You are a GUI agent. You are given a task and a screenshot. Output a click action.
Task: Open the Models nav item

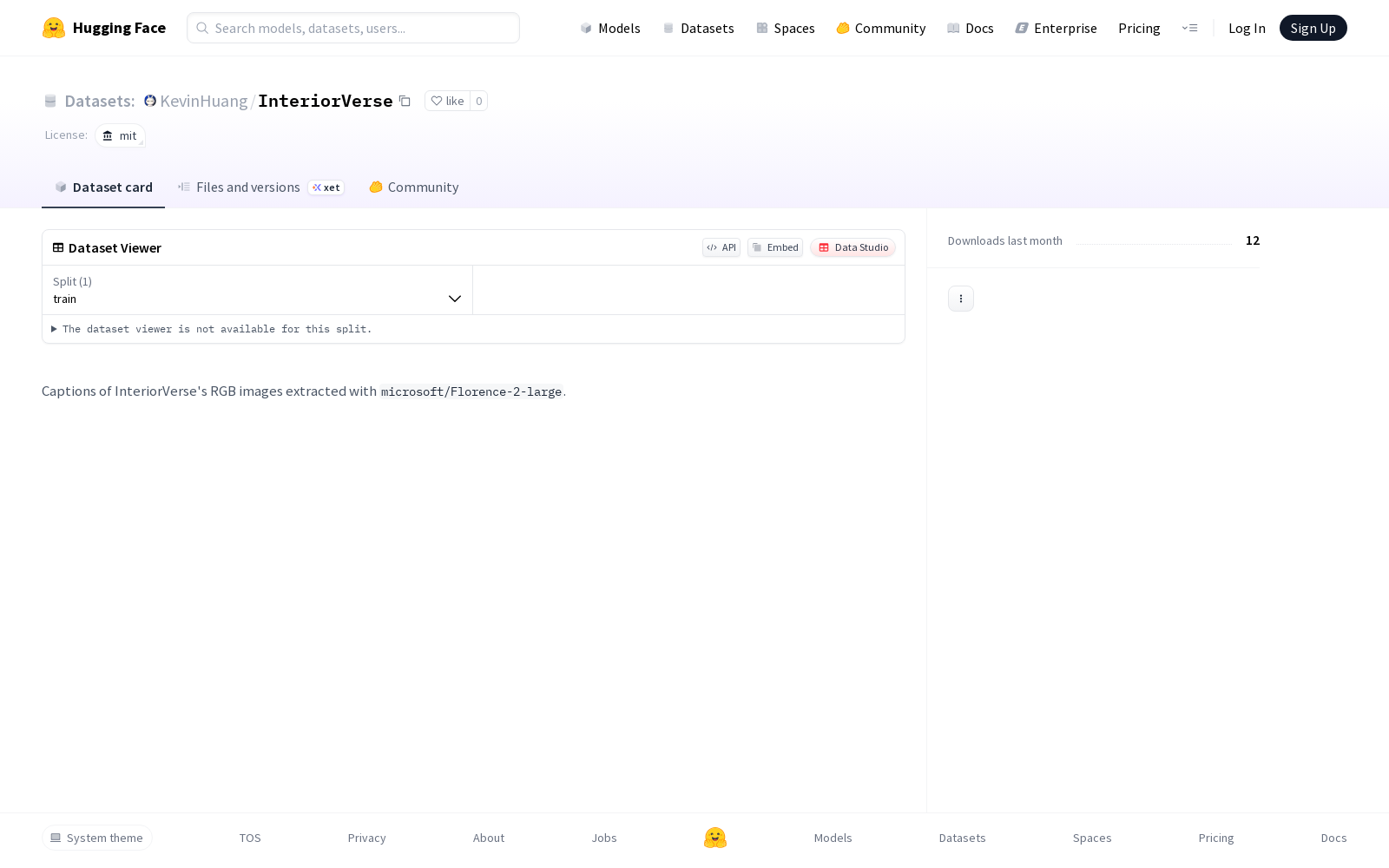tap(610, 28)
